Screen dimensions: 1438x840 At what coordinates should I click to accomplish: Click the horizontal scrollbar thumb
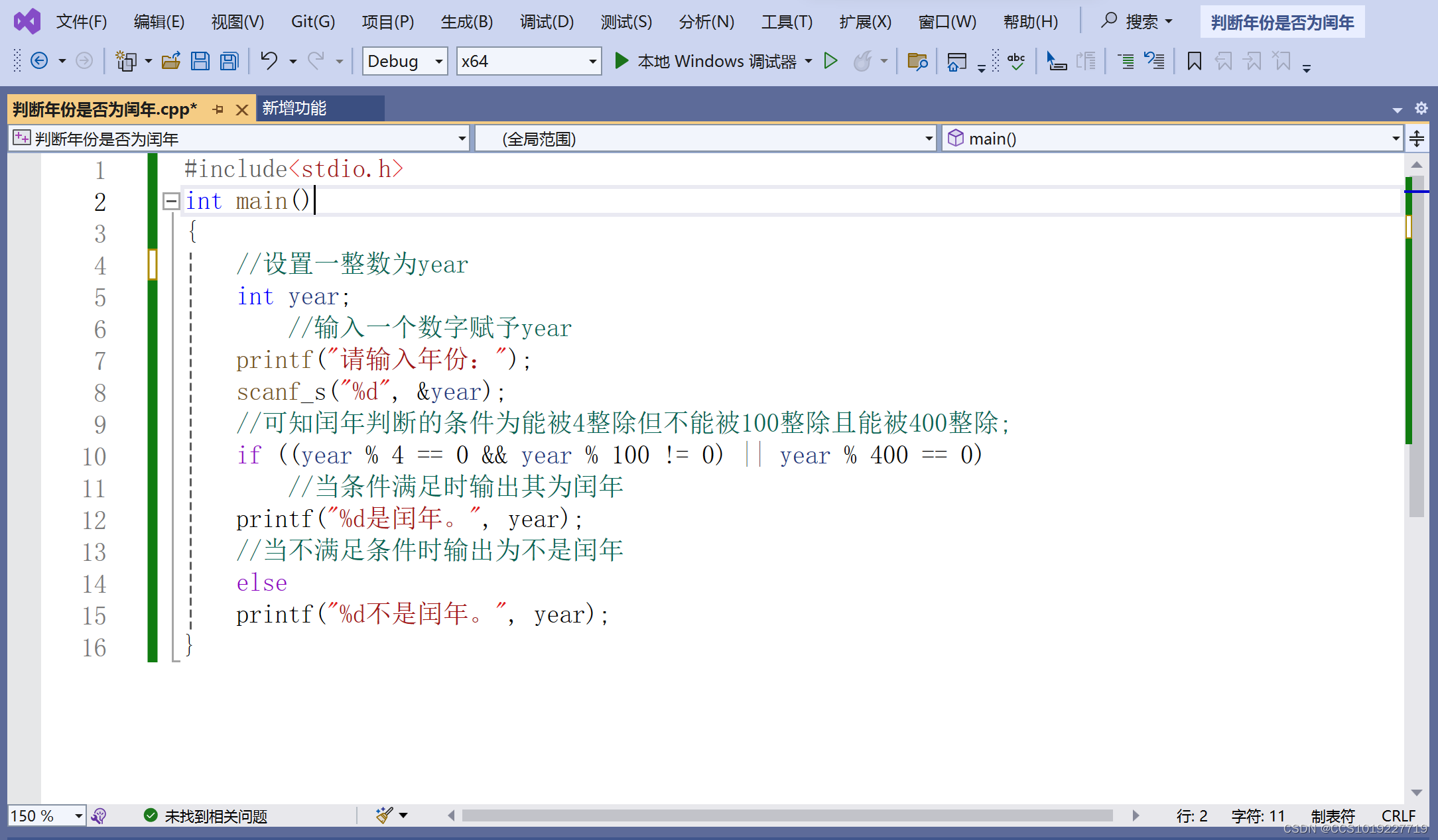coord(787,815)
